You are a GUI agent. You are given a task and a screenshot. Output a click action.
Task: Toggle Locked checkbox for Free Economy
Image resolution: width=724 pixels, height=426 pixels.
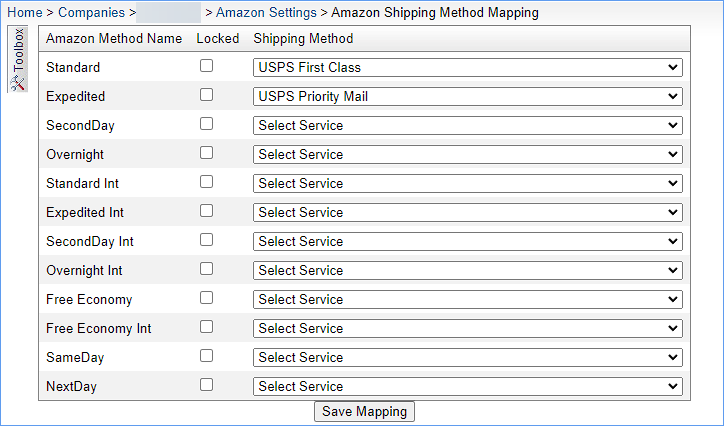pos(206,298)
